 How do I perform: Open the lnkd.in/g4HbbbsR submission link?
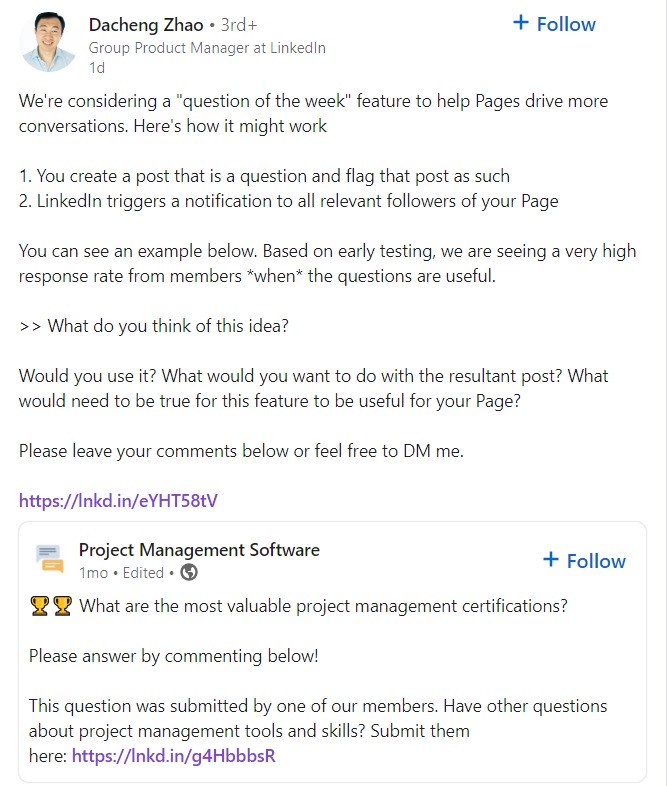point(173,755)
